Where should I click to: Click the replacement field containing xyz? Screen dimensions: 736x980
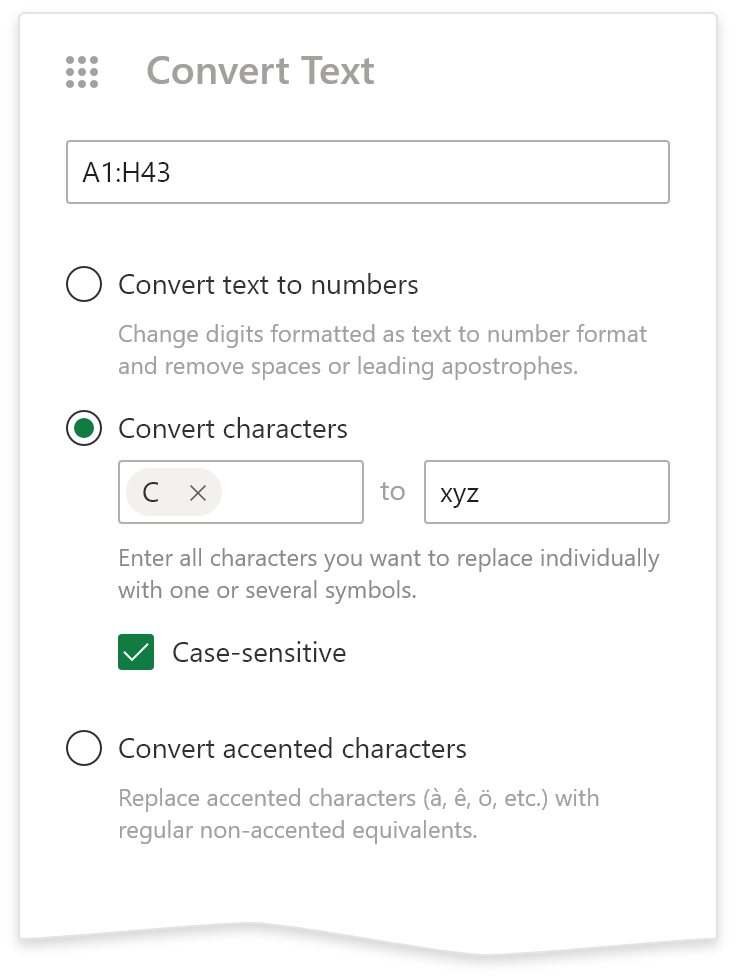547,492
